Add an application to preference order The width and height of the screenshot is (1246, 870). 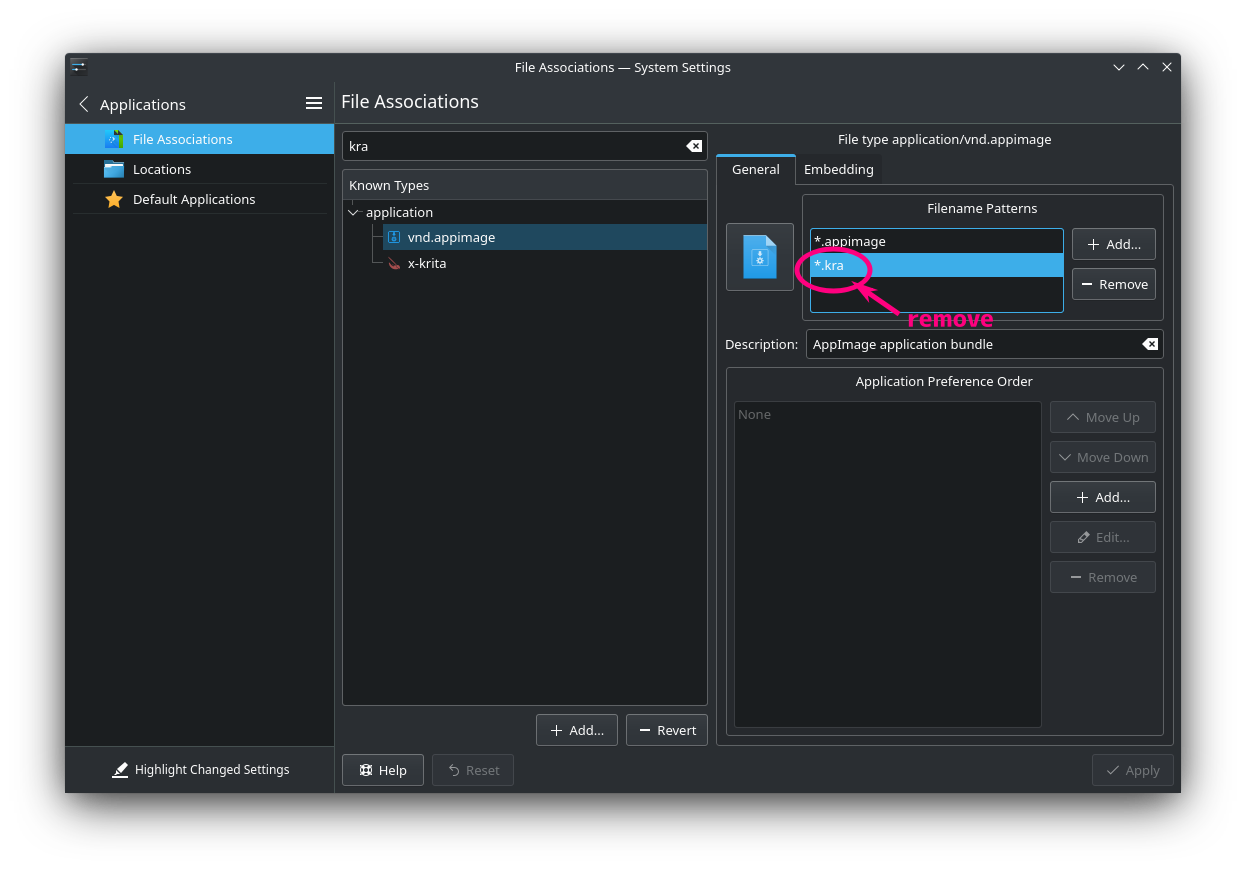tap(1102, 497)
